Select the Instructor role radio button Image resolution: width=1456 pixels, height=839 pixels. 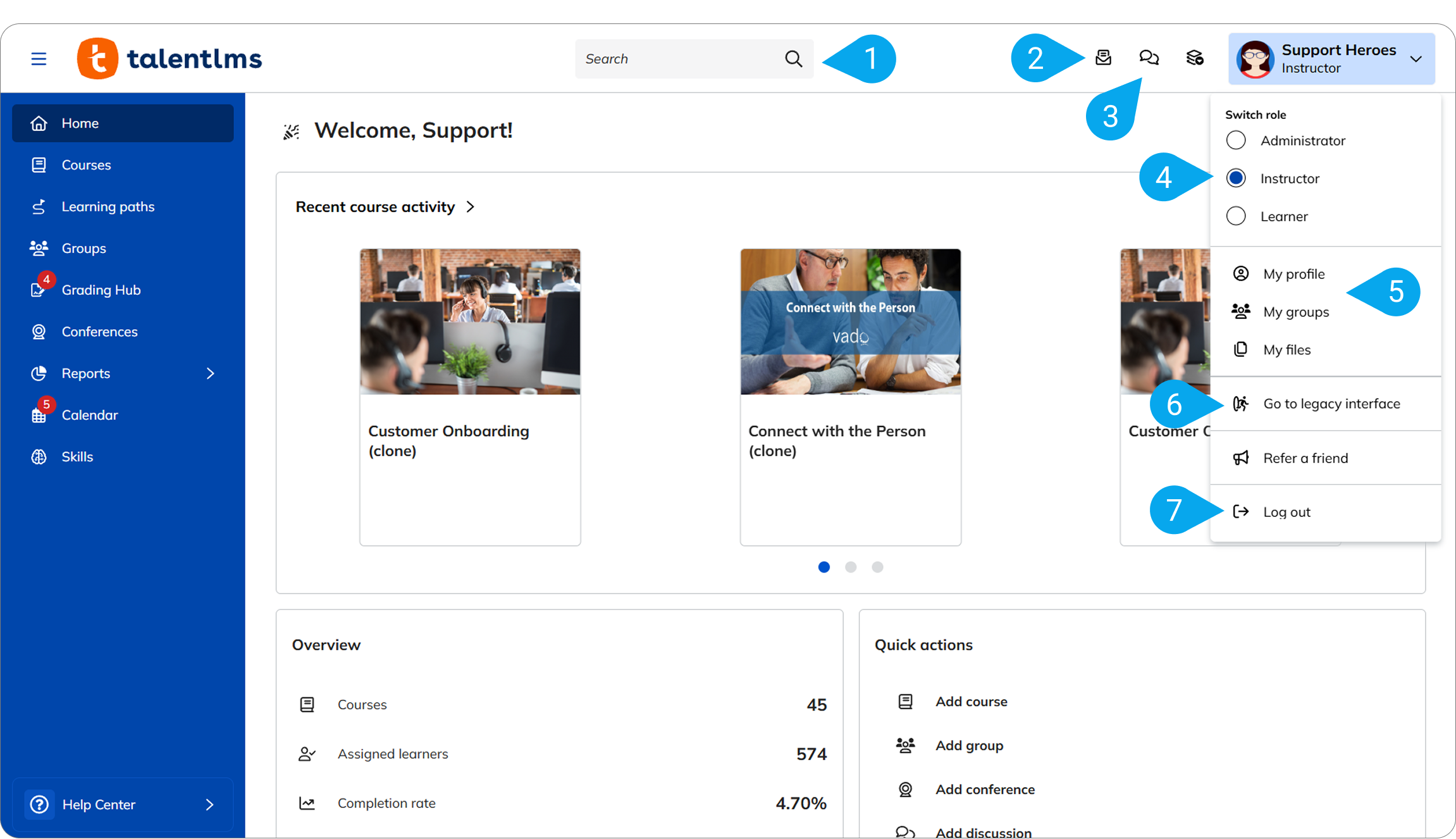pos(1236,178)
